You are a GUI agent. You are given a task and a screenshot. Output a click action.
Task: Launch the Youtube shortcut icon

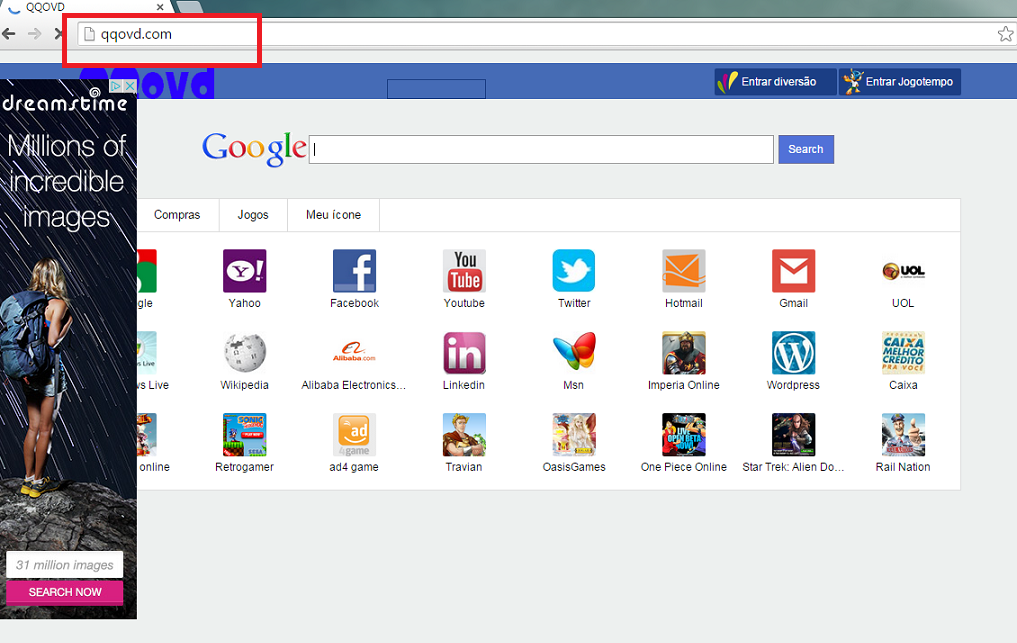464,271
